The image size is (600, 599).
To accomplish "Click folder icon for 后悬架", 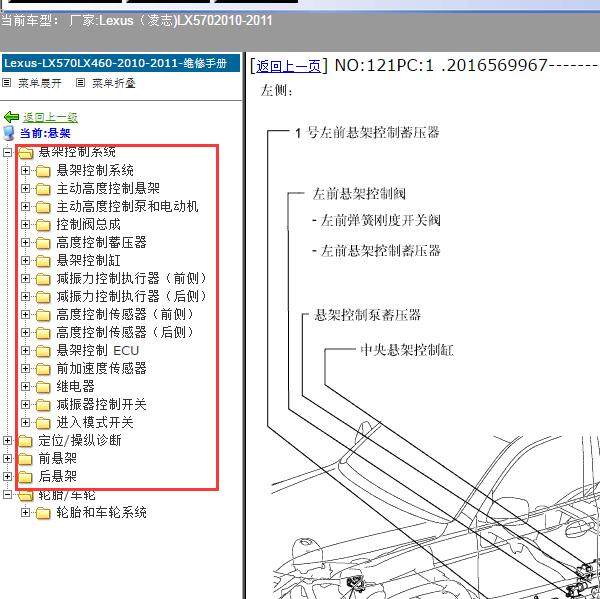I will [x=25, y=477].
